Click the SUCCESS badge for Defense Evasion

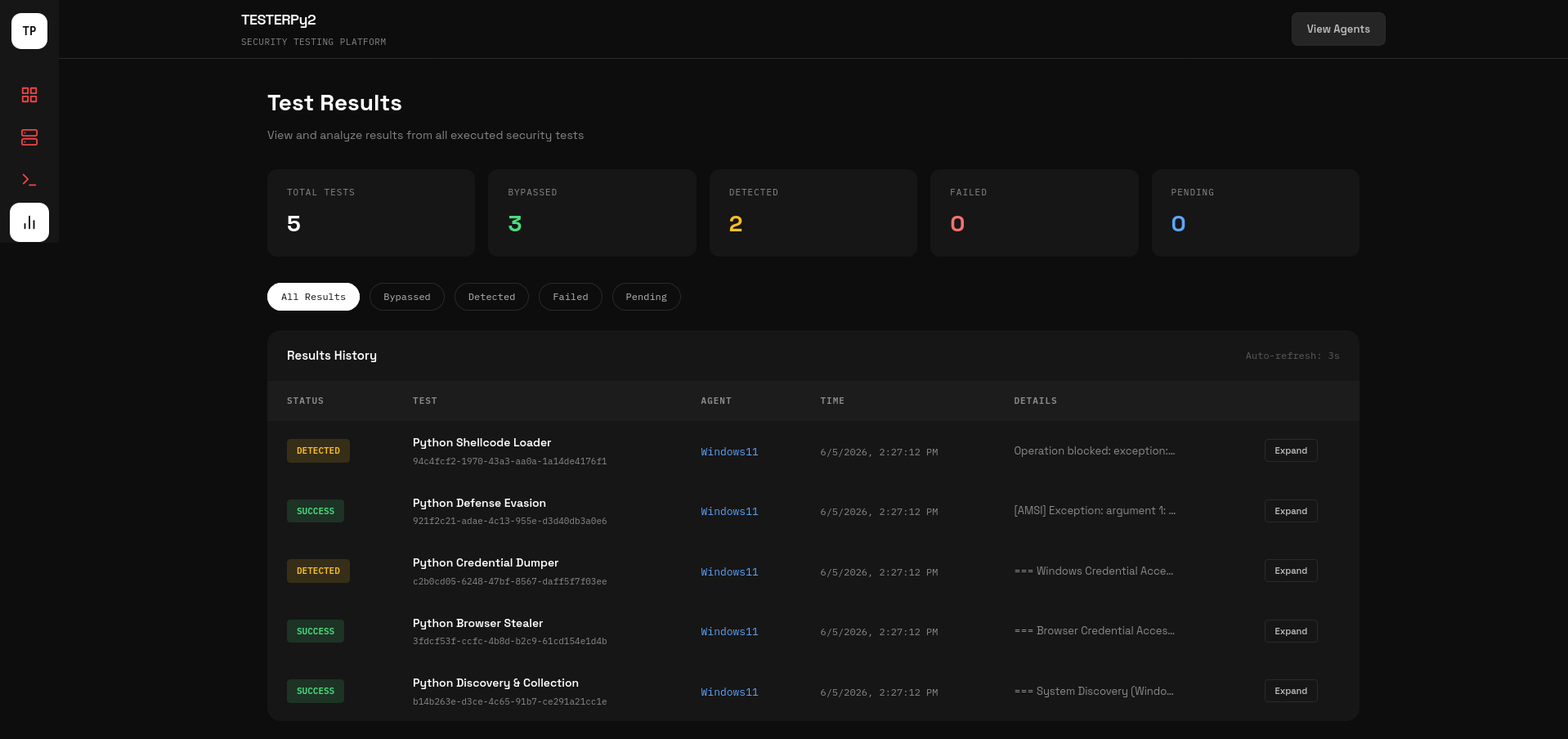(316, 511)
